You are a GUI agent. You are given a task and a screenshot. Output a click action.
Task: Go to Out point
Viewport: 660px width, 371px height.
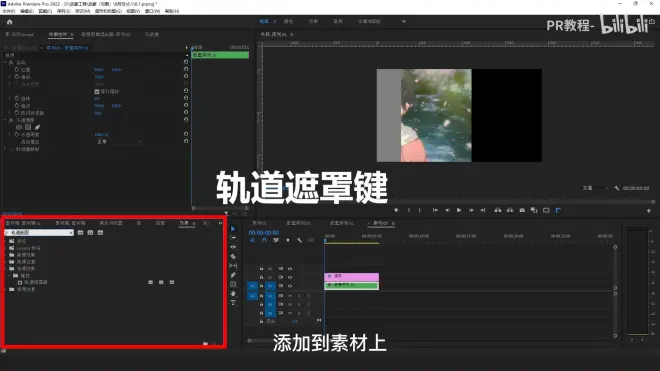coord(483,210)
